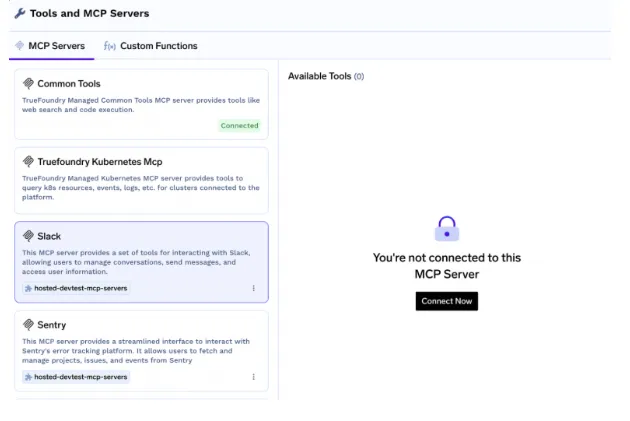Open the Slack card three-dot menu

click(254, 288)
